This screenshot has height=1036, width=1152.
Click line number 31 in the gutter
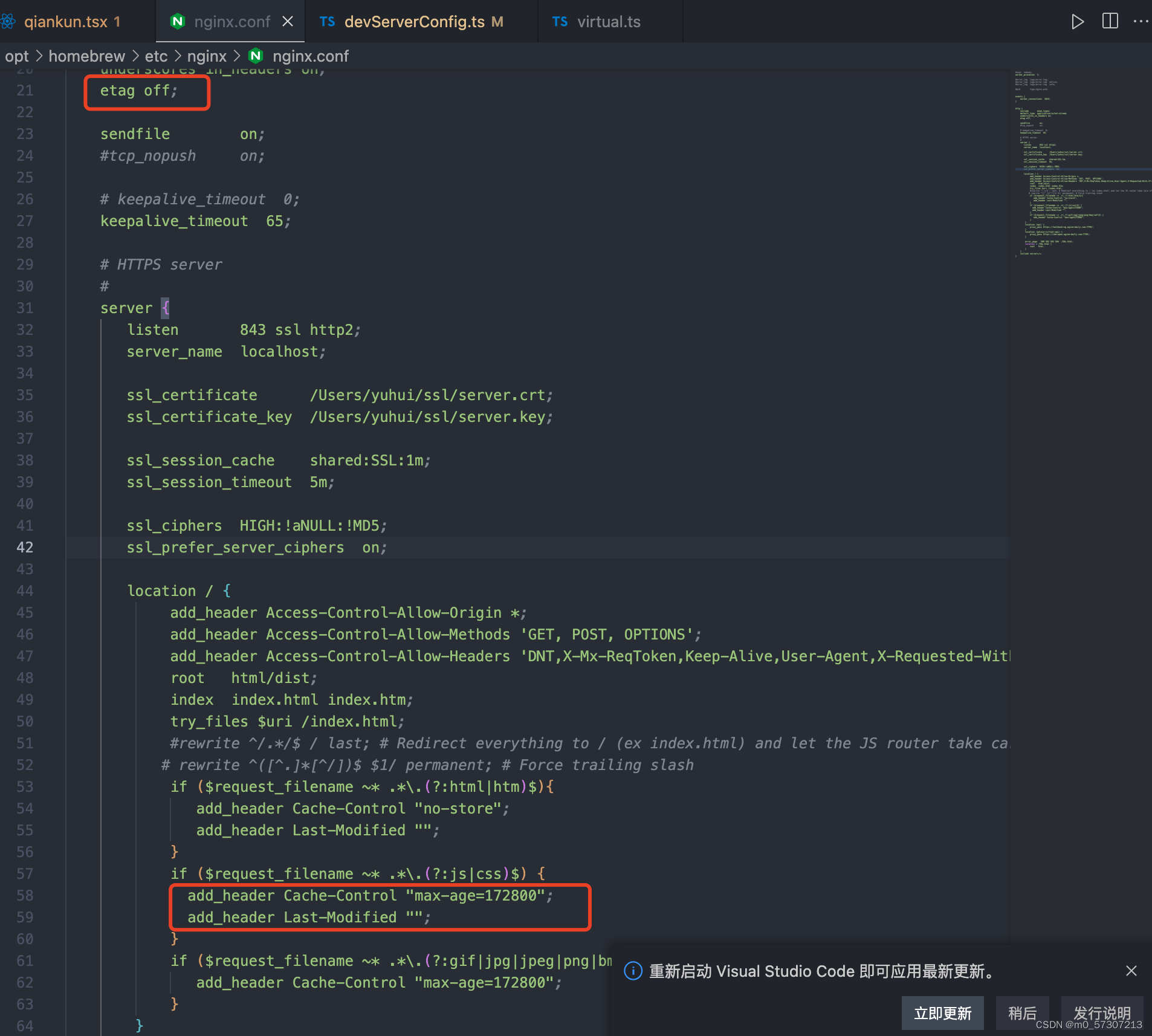click(25, 308)
